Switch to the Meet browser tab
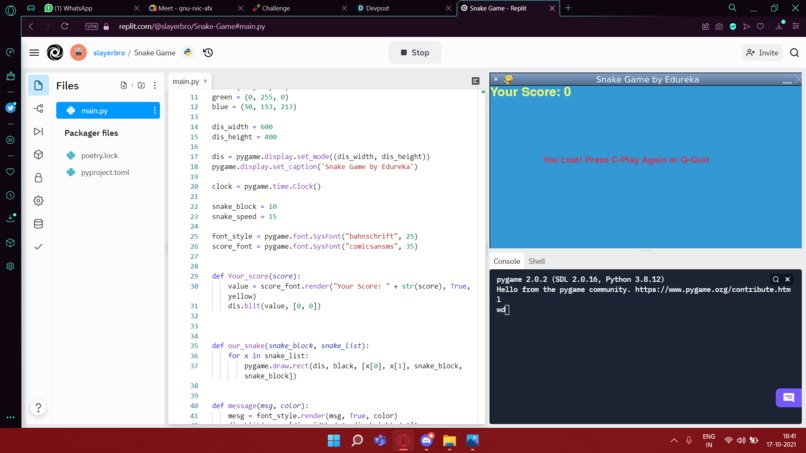This screenshot has height=453, width=806. coord(195,8)
